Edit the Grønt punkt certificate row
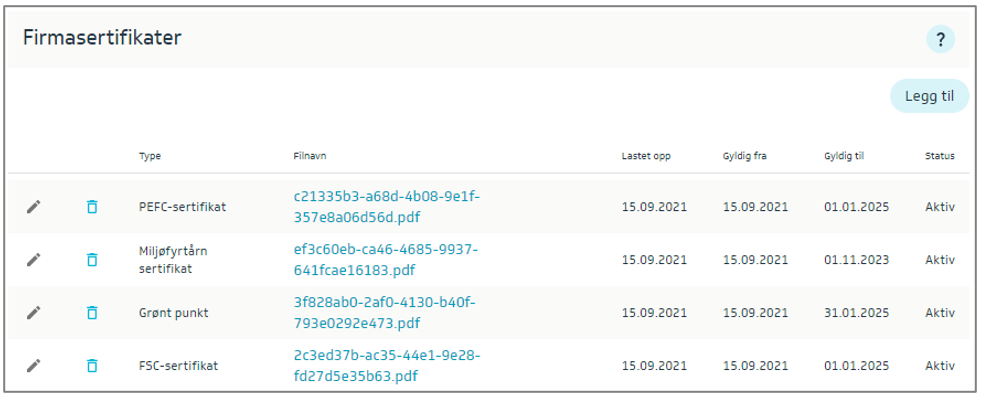The height and width of the screenshot is (398, 982). 34,313
